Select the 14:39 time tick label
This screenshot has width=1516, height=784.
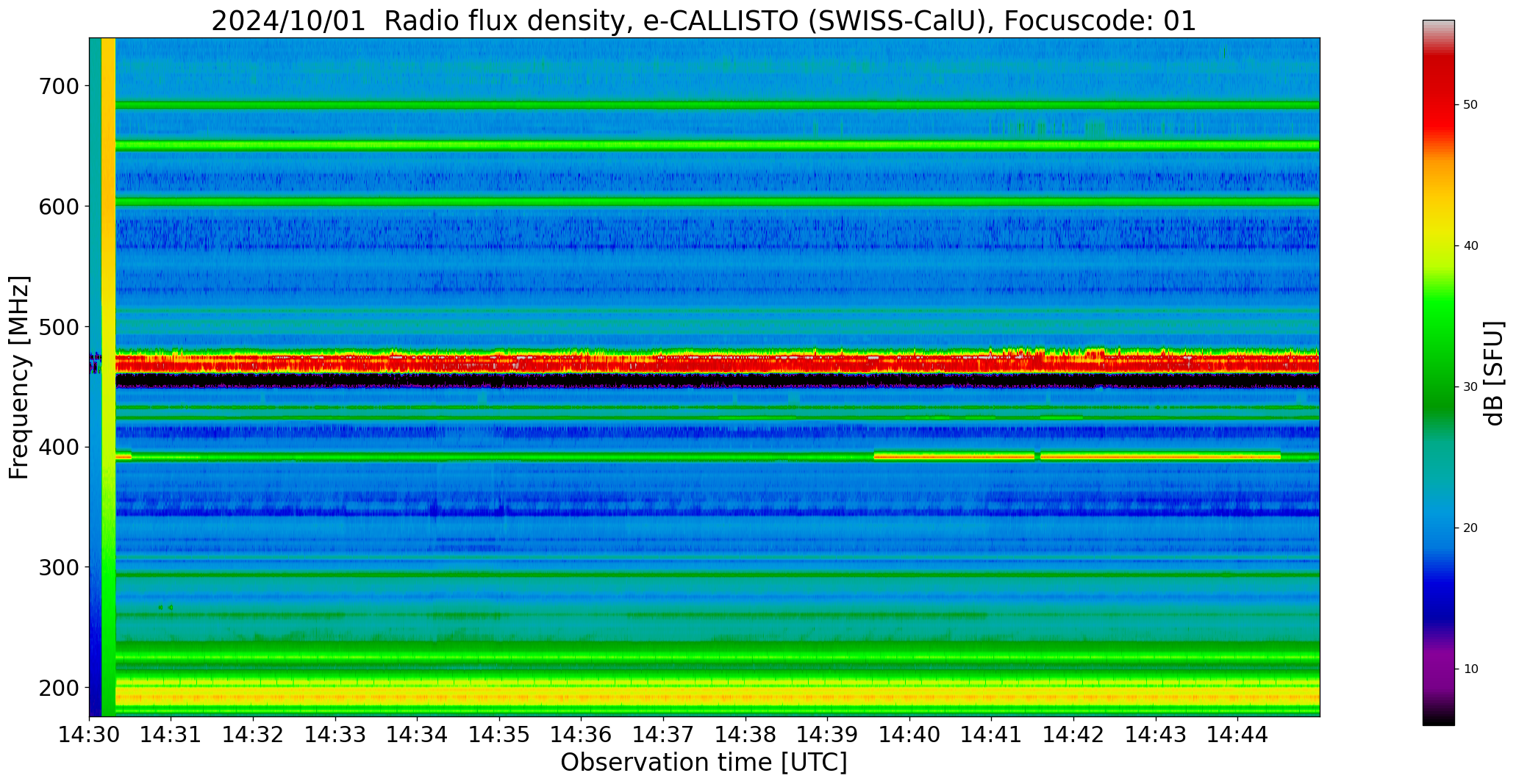click(x=828, y=735)
